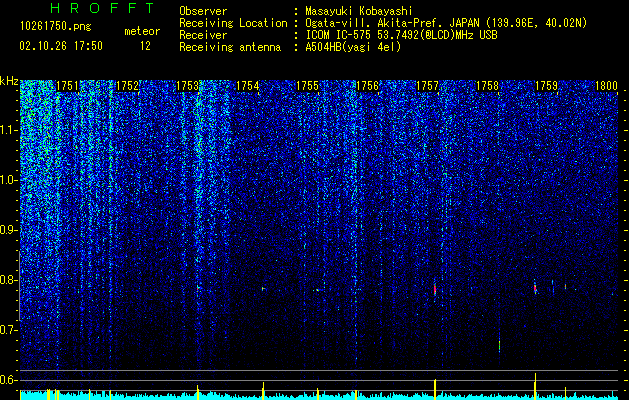Click the red meteor echo just after 1757
This screenshot has width=629, height=400.
tap(435, 289)
